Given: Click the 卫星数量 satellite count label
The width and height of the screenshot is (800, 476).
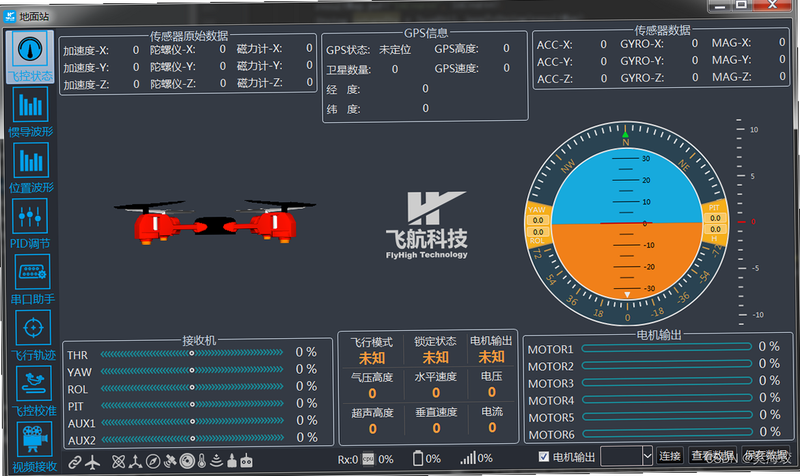Looking at the screenshot, I should (349, 70).
